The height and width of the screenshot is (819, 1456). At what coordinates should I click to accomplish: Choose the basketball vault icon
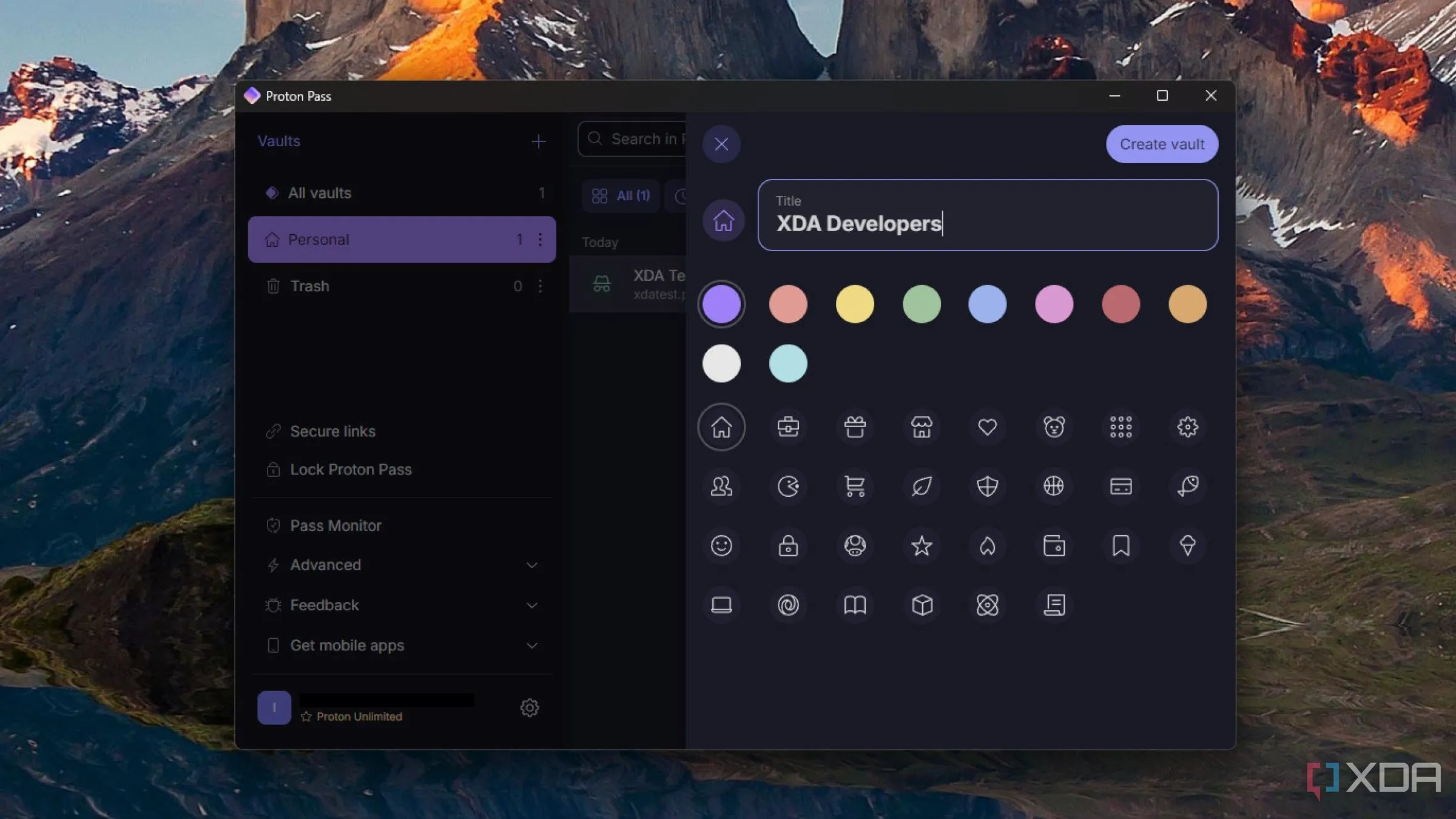click(1054, 486)
